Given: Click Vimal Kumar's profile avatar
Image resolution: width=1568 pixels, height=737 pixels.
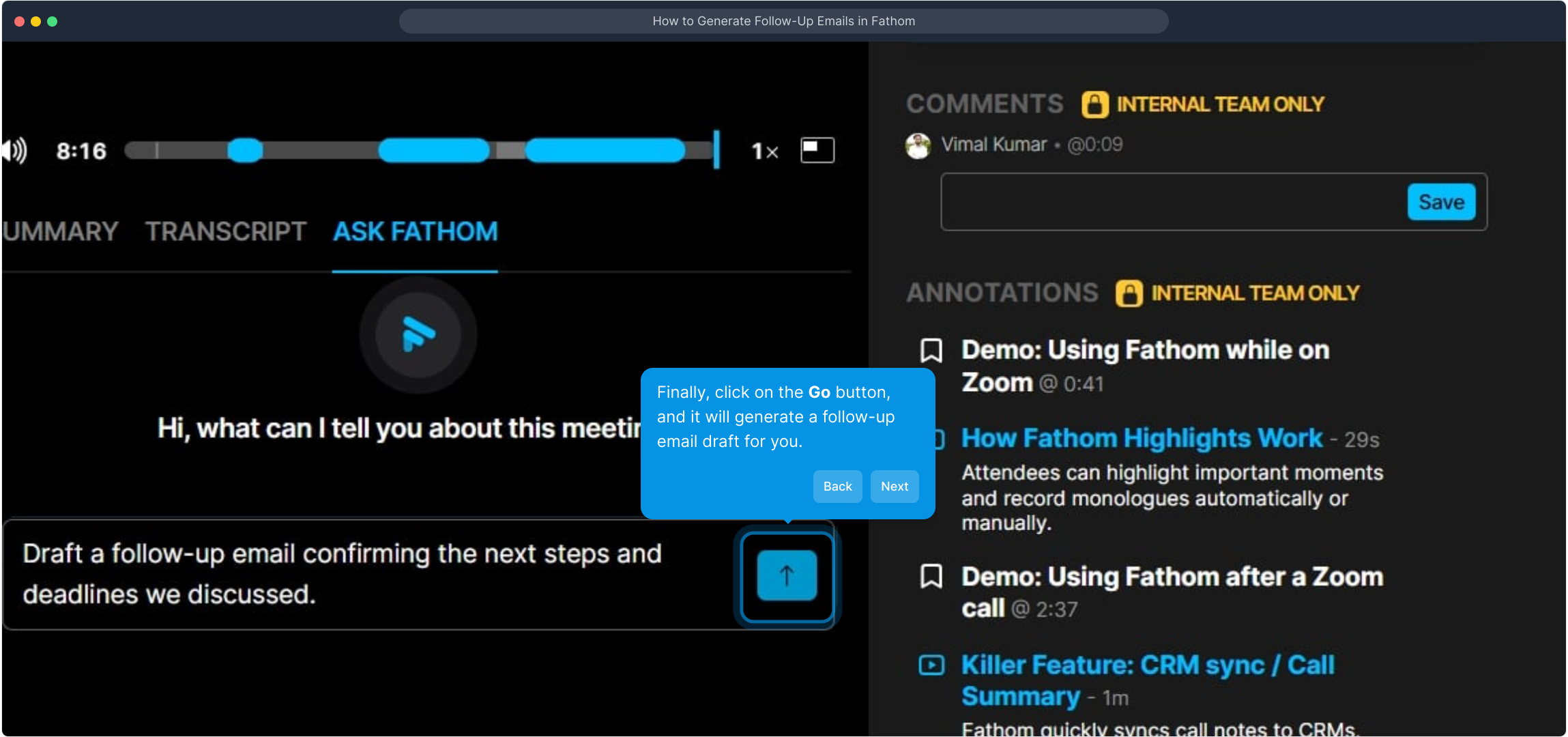Looking at the screenshot, I should point(918,145).
